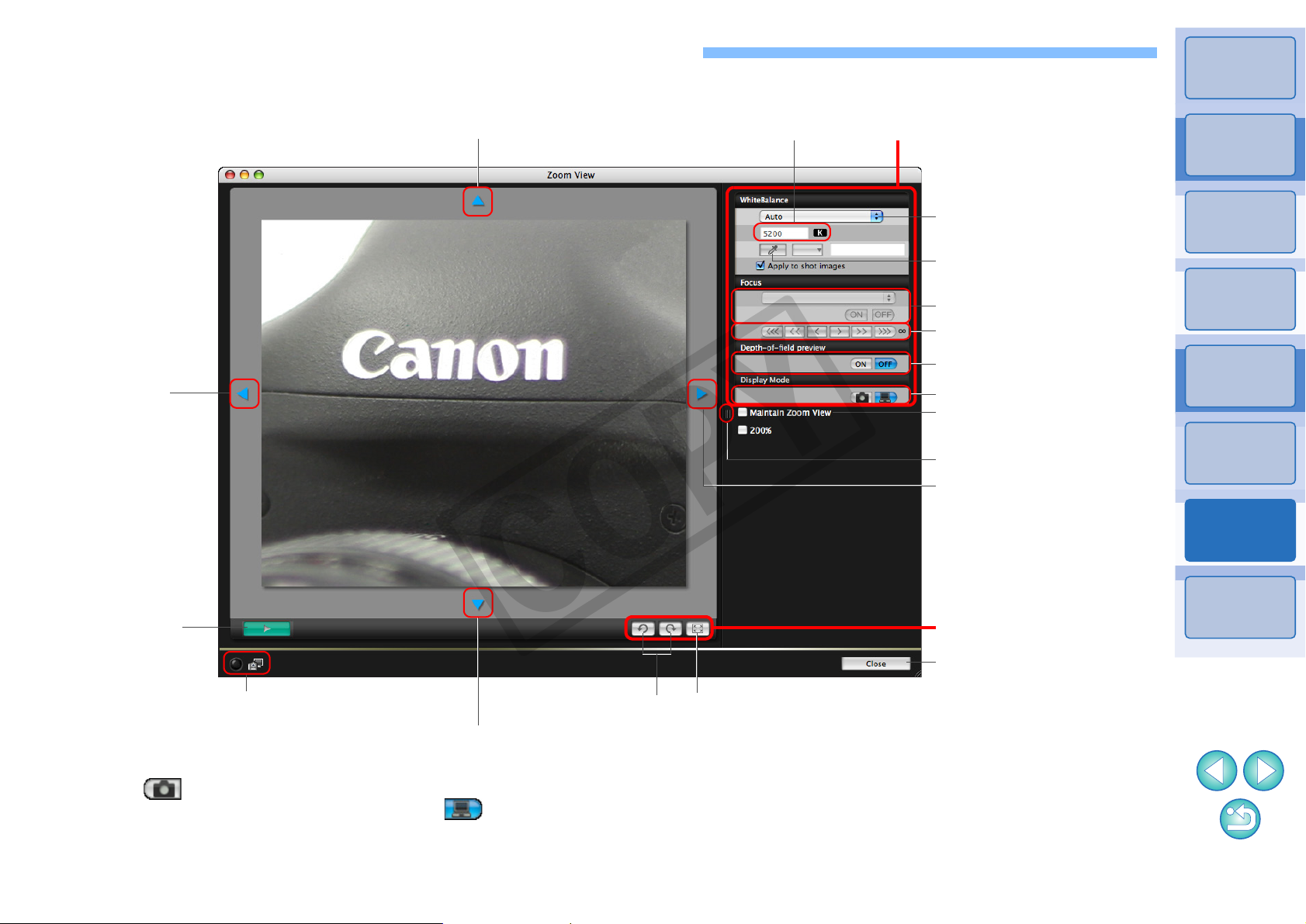Switch display mode to computer icon
The image size is (1306, 924).
point(885,397)
